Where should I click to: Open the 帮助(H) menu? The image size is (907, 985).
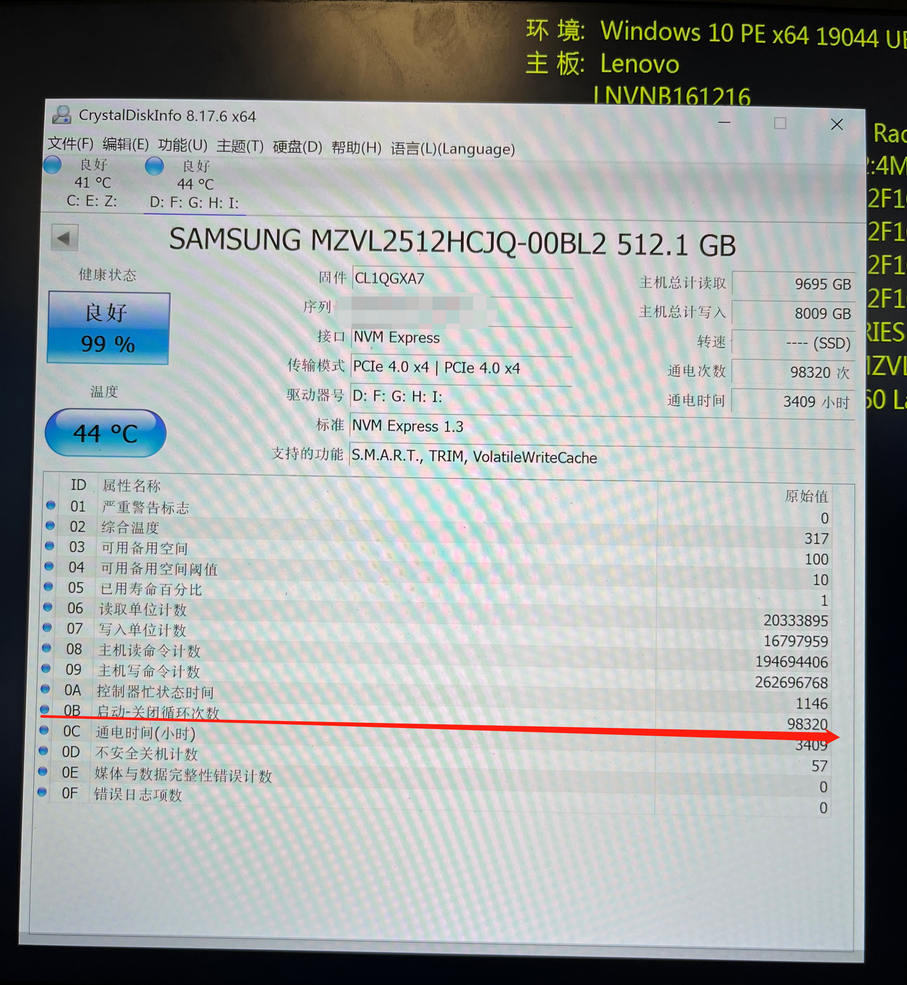click(x=356, y=148)
